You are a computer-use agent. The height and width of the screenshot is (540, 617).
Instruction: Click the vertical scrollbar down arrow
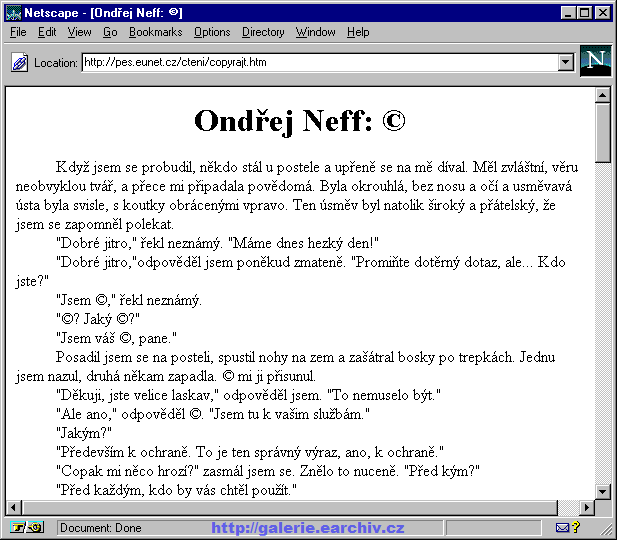pos(602,491)
